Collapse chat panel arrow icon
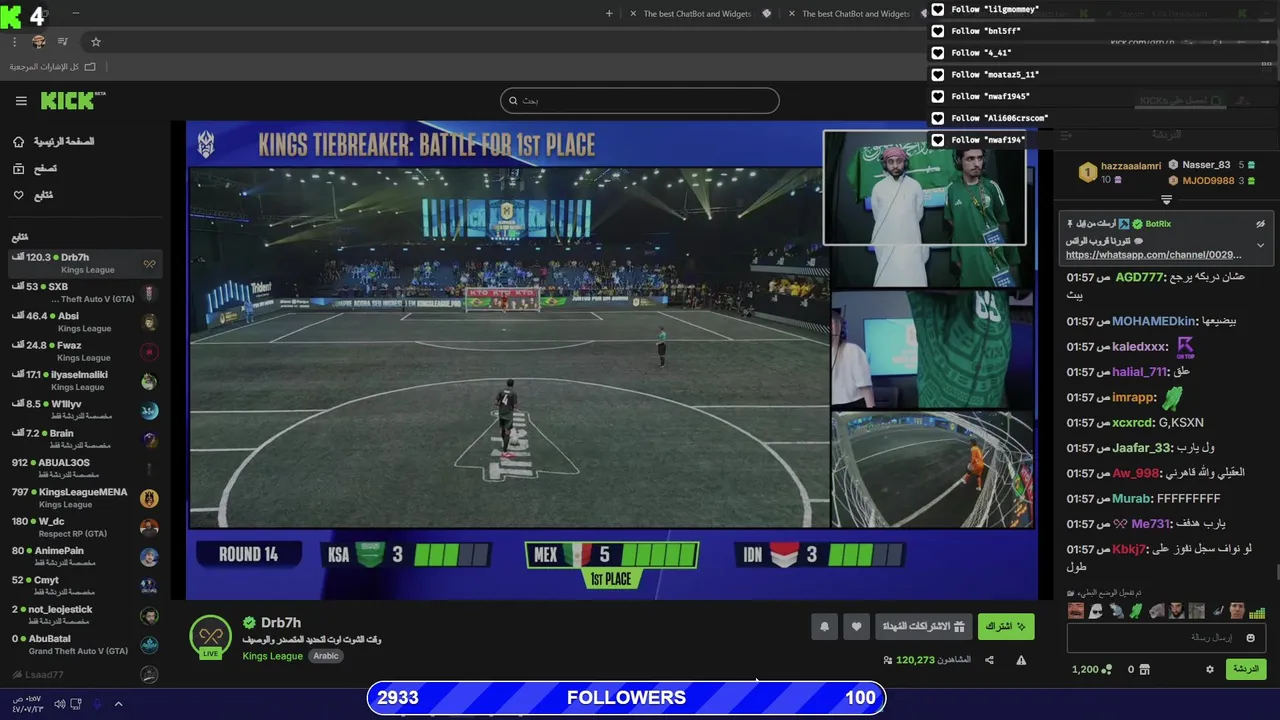 coord(1066,134)
